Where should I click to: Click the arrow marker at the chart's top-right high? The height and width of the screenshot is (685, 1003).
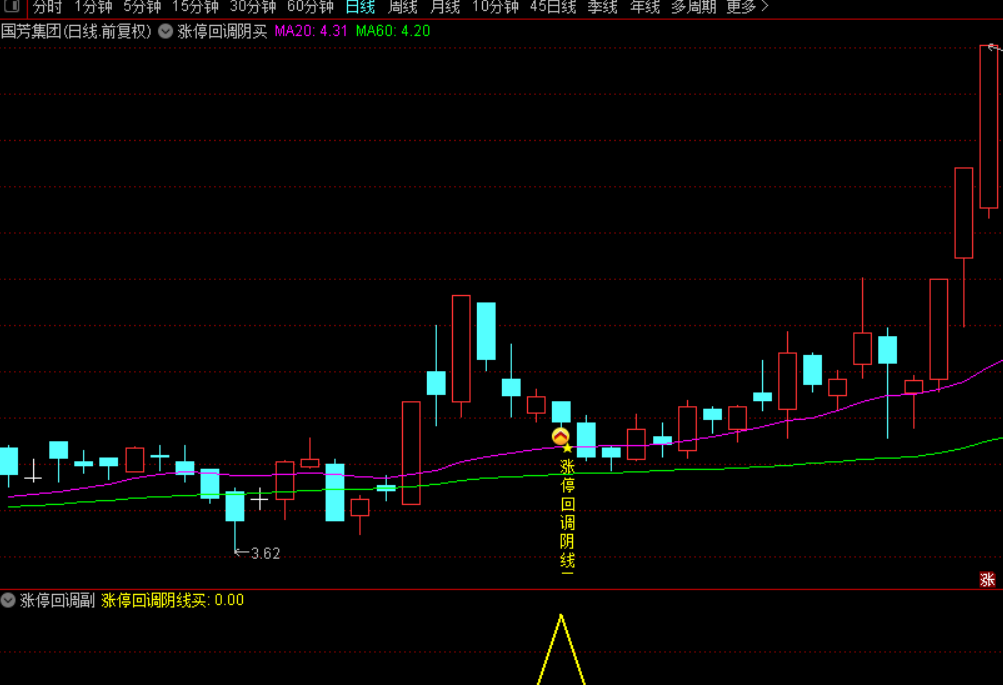pos(995,47)
